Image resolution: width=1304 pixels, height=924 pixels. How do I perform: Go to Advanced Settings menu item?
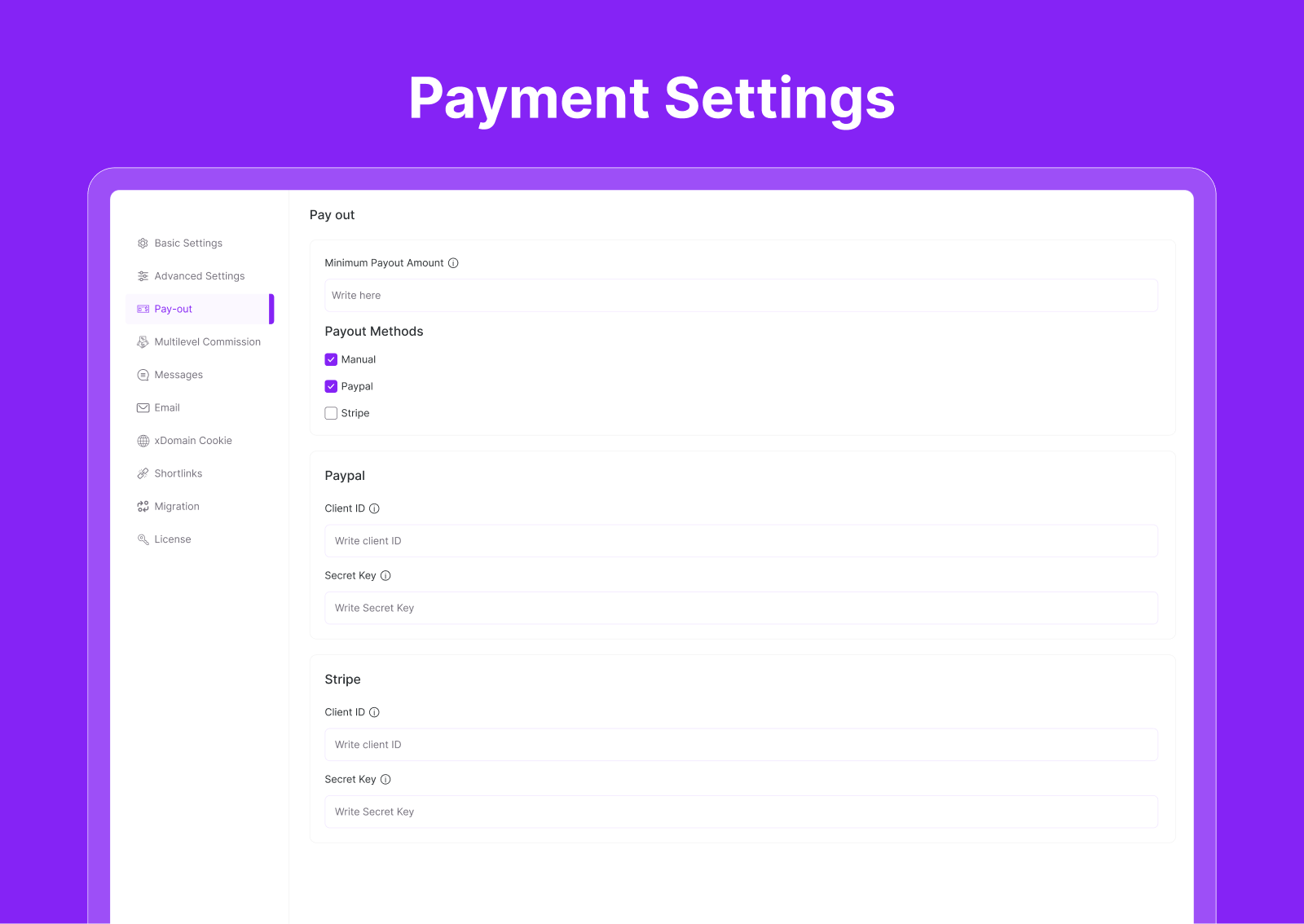point(199,276)
